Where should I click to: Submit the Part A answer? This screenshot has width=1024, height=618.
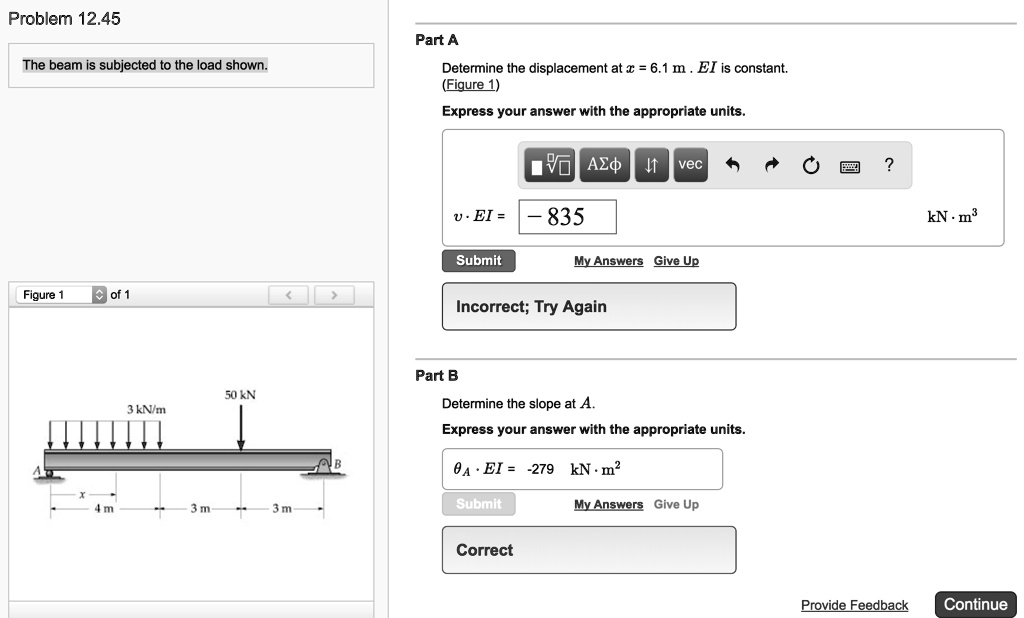[478, 260]
